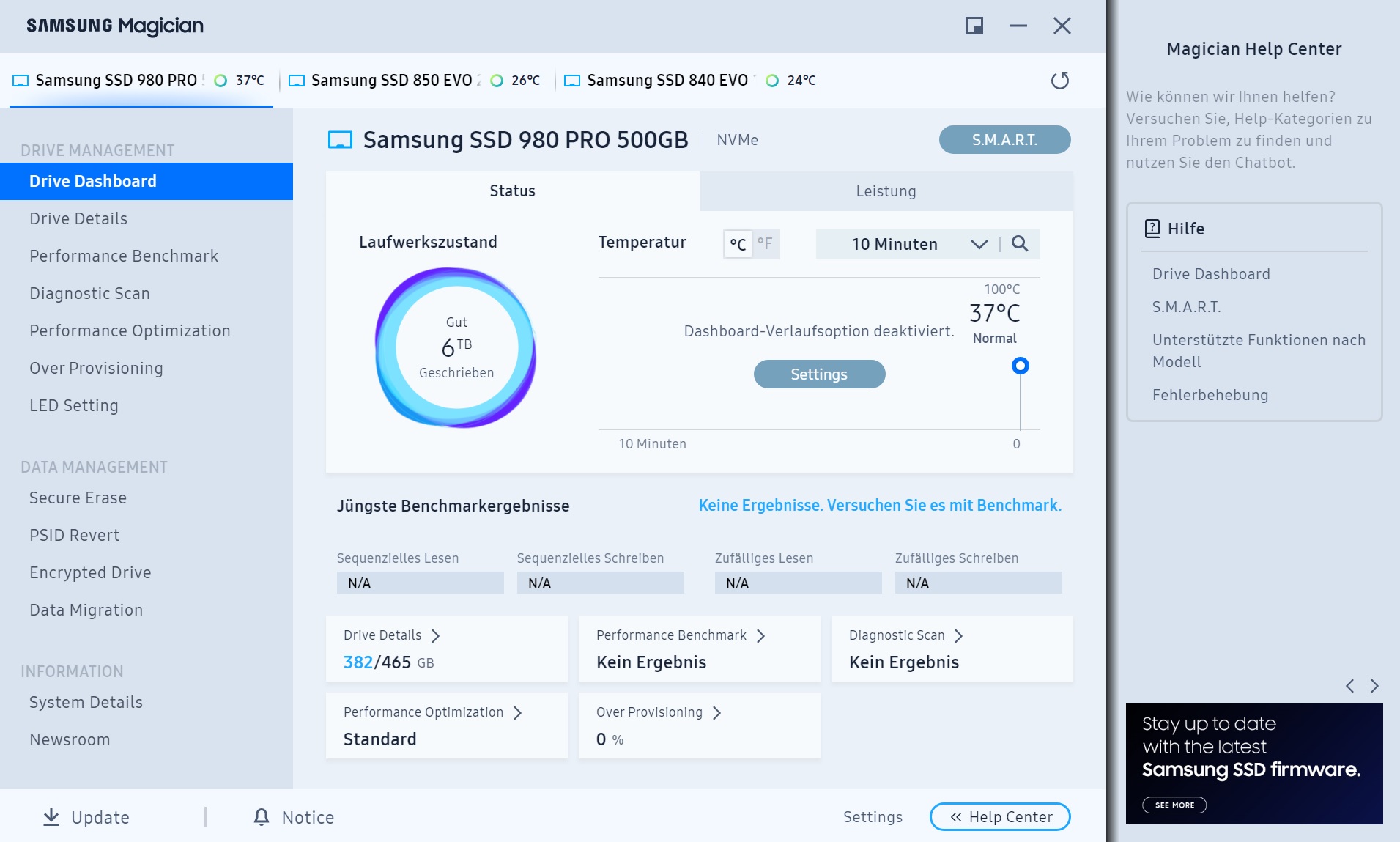Click the mini-mode window icon in title bar
Viewport: 1400px width, 842px height.
click(974, 26)
